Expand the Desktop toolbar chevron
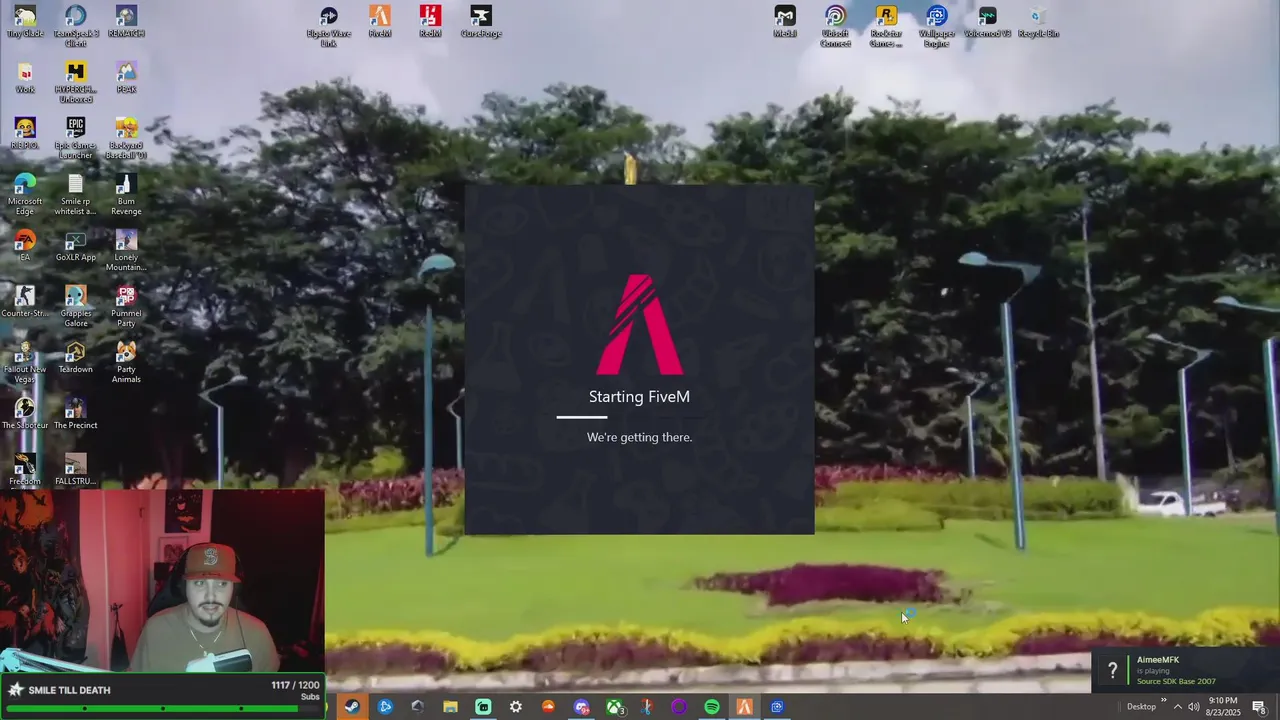 (1163, 701)
